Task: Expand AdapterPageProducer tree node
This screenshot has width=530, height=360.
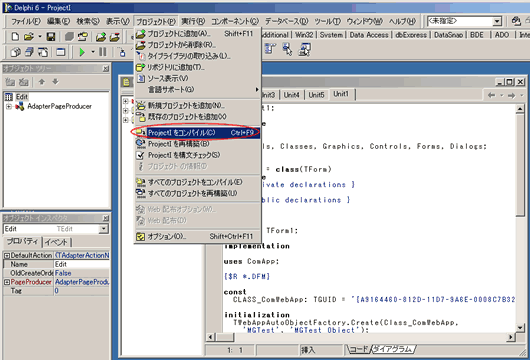Action: tap(9, 106)
